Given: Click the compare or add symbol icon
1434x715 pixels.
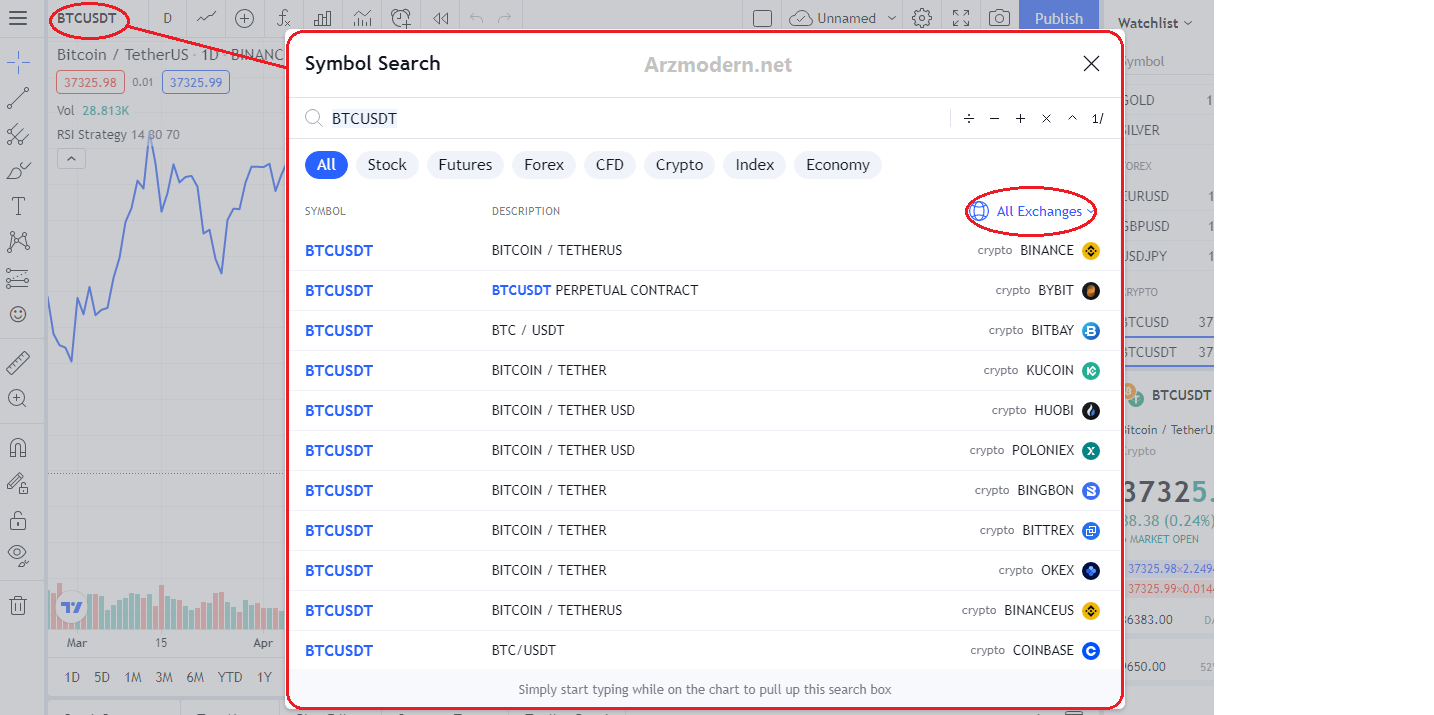Looking at the screenshot, I should (245, 18).
